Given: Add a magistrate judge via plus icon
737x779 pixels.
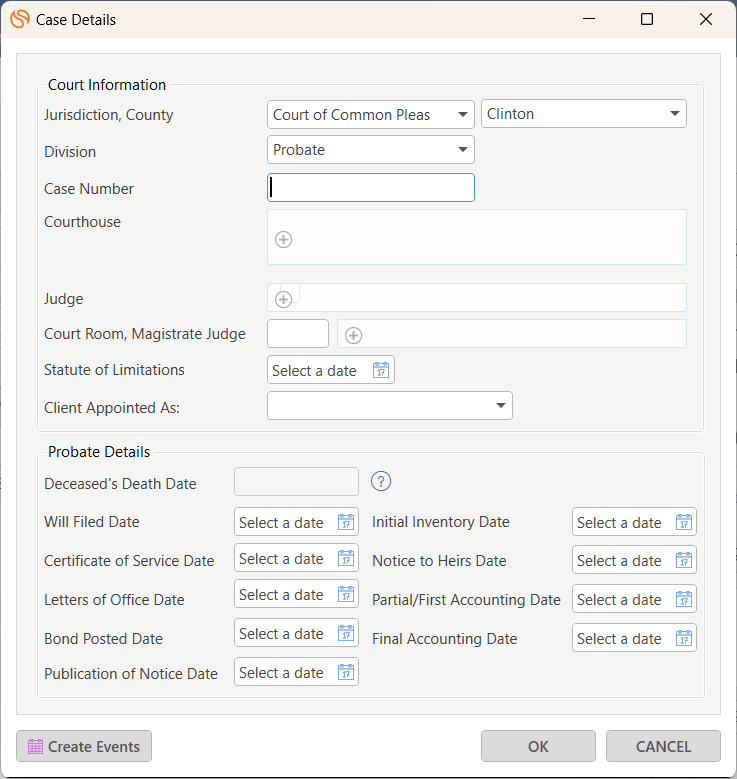Looking at the screenshot, I should tap(353, 335).
